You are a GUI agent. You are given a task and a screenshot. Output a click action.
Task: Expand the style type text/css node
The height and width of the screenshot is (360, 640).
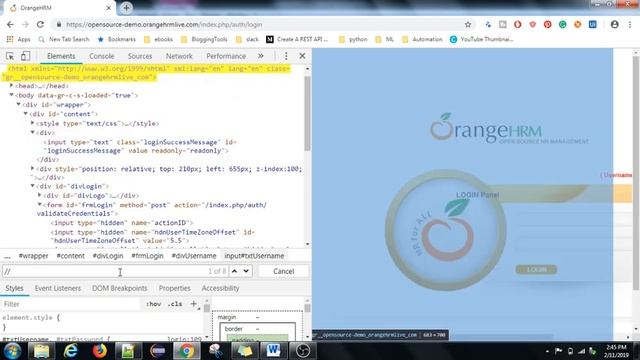[33, 123]
